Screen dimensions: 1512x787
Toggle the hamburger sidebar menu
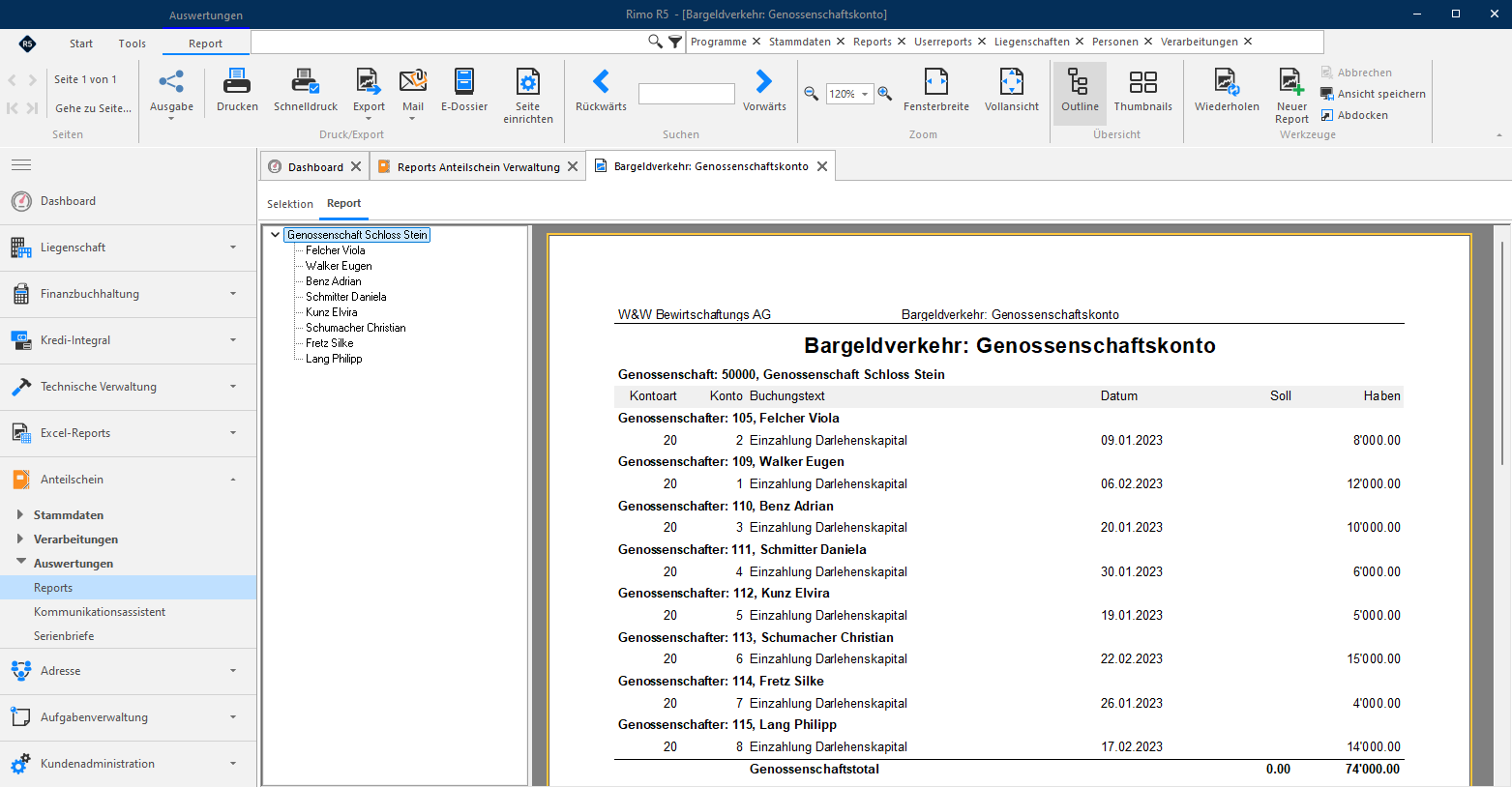(x=21, y=164)
